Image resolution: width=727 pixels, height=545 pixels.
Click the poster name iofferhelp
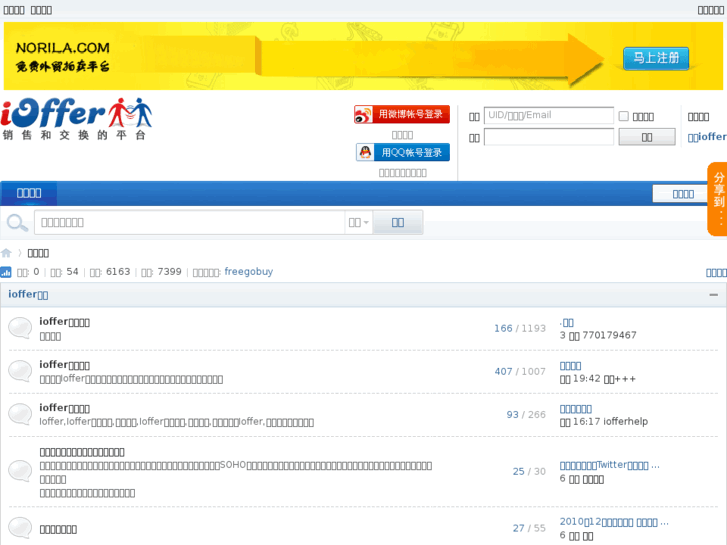625,422
